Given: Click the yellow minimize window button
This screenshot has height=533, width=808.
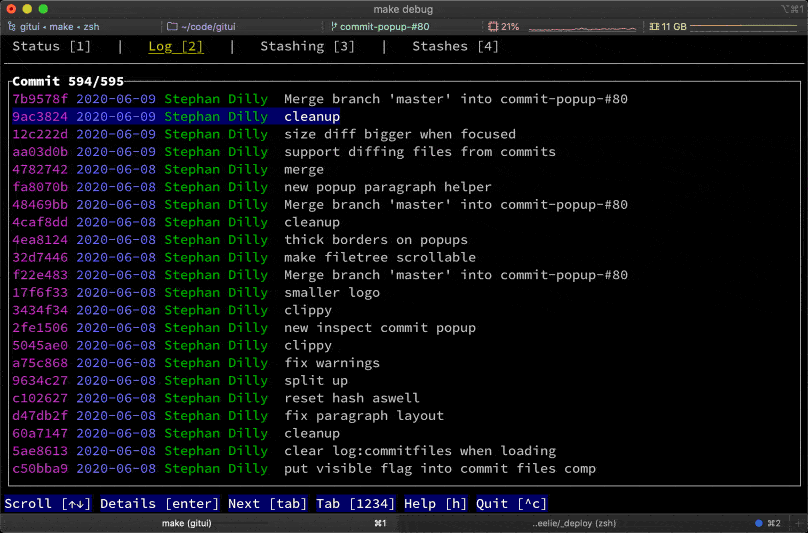Looking at the screenshot, I should click(x=27, y=9).
